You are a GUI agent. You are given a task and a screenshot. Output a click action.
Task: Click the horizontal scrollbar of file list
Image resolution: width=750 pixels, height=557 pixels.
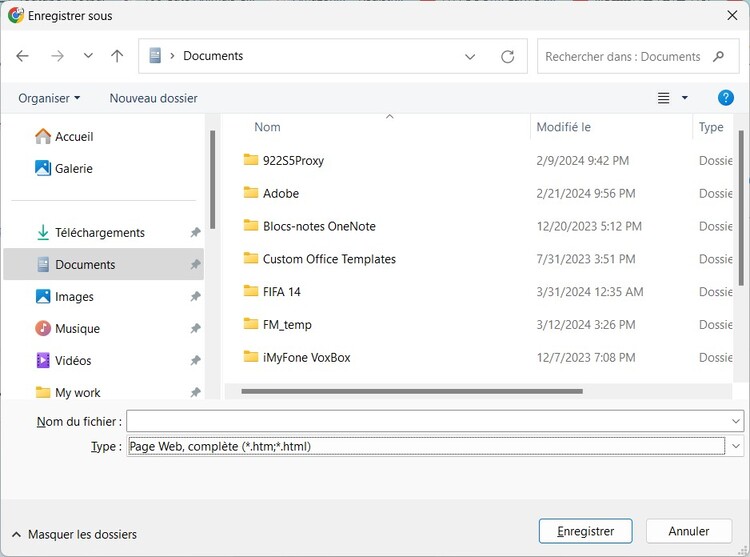click(412, 392)
